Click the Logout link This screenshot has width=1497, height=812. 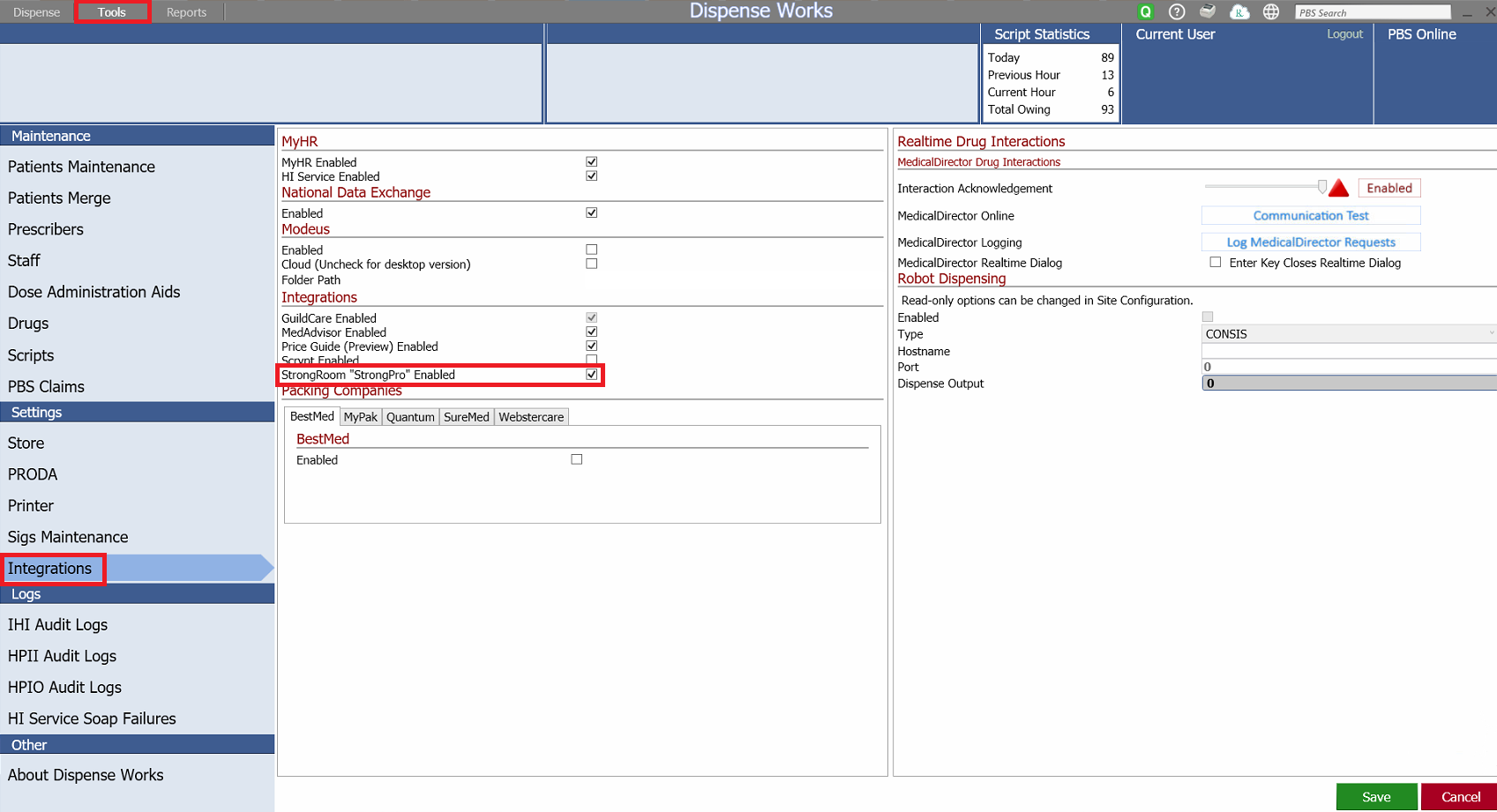tap(1344, 34)
